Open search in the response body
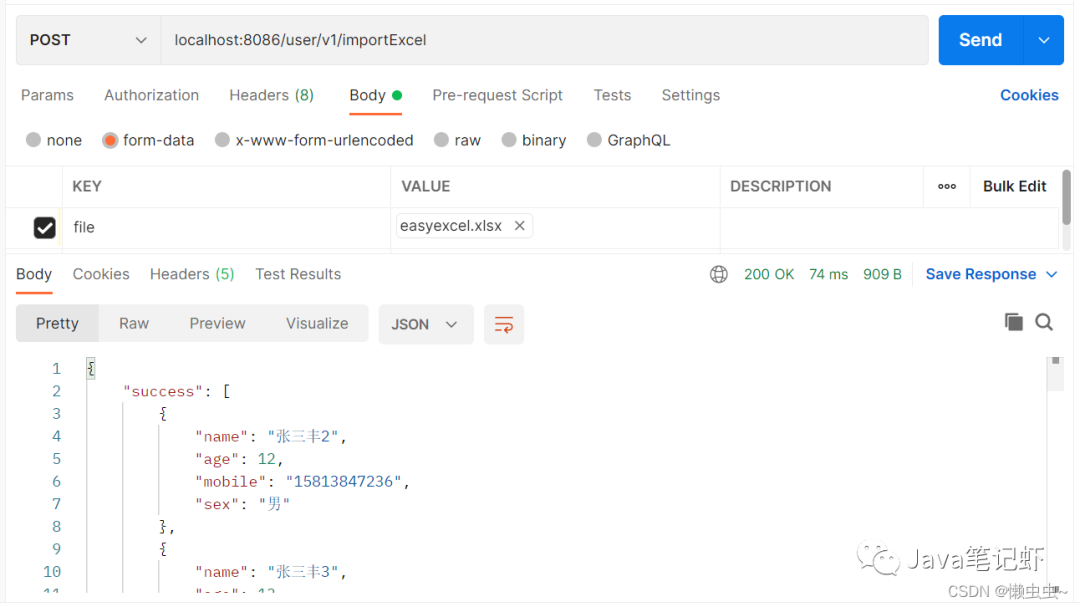1080x607 pixels. click(1044, 322)
